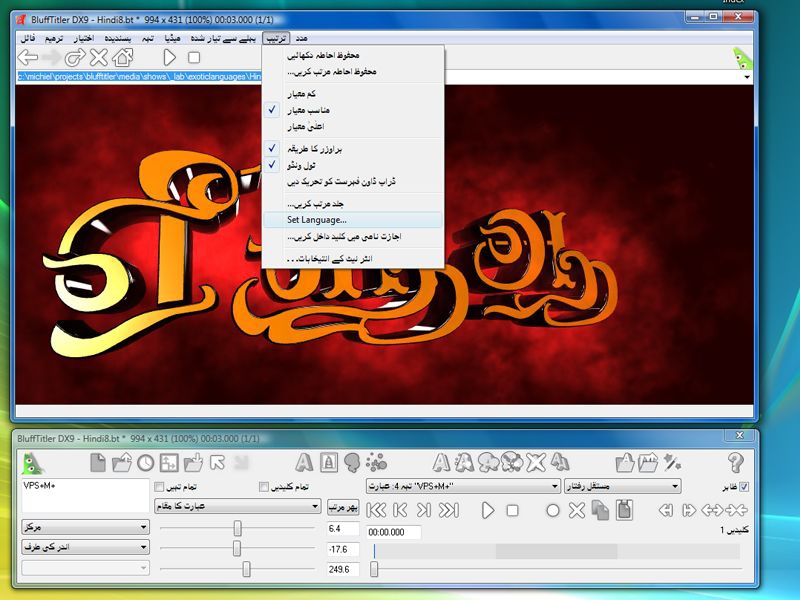Click the back arrow in top toolbar
Viewport: 800px width, 600px height.
pyautogui.click(x=28, y=58)
